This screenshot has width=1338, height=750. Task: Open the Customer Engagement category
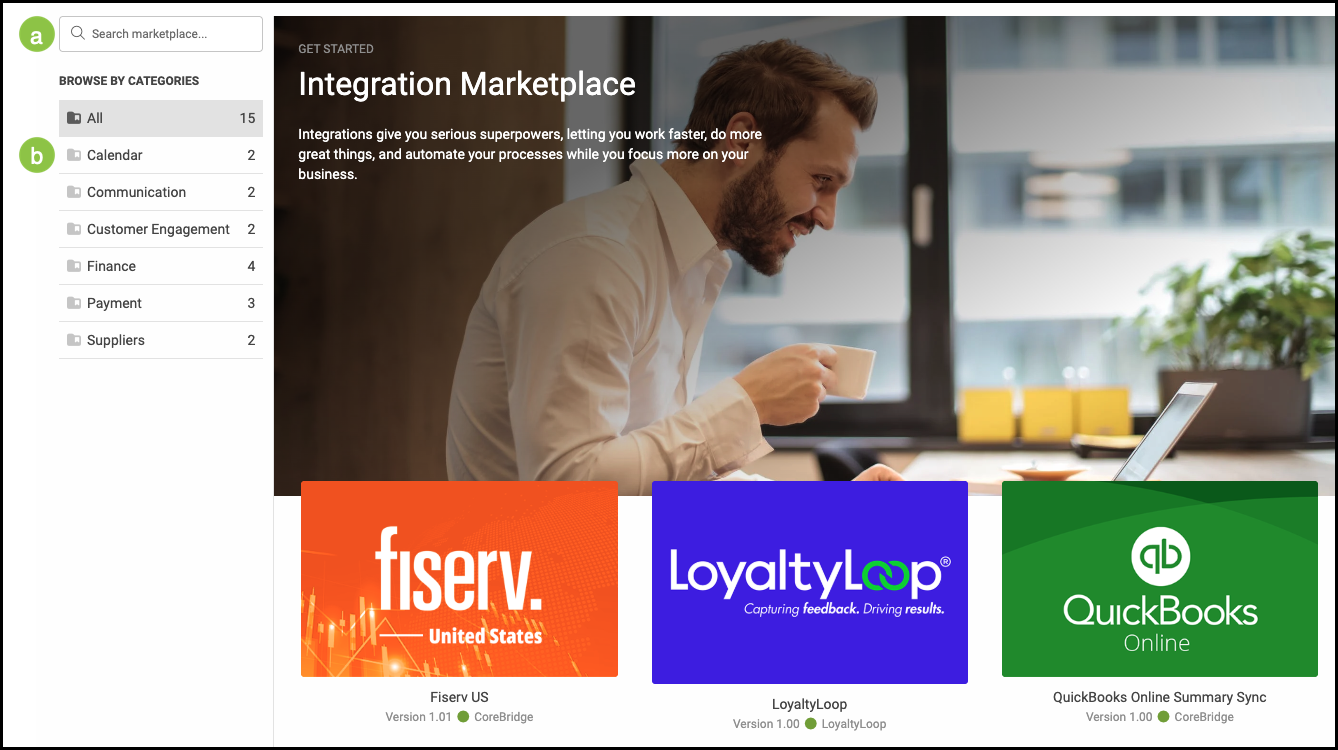point(161,229)
